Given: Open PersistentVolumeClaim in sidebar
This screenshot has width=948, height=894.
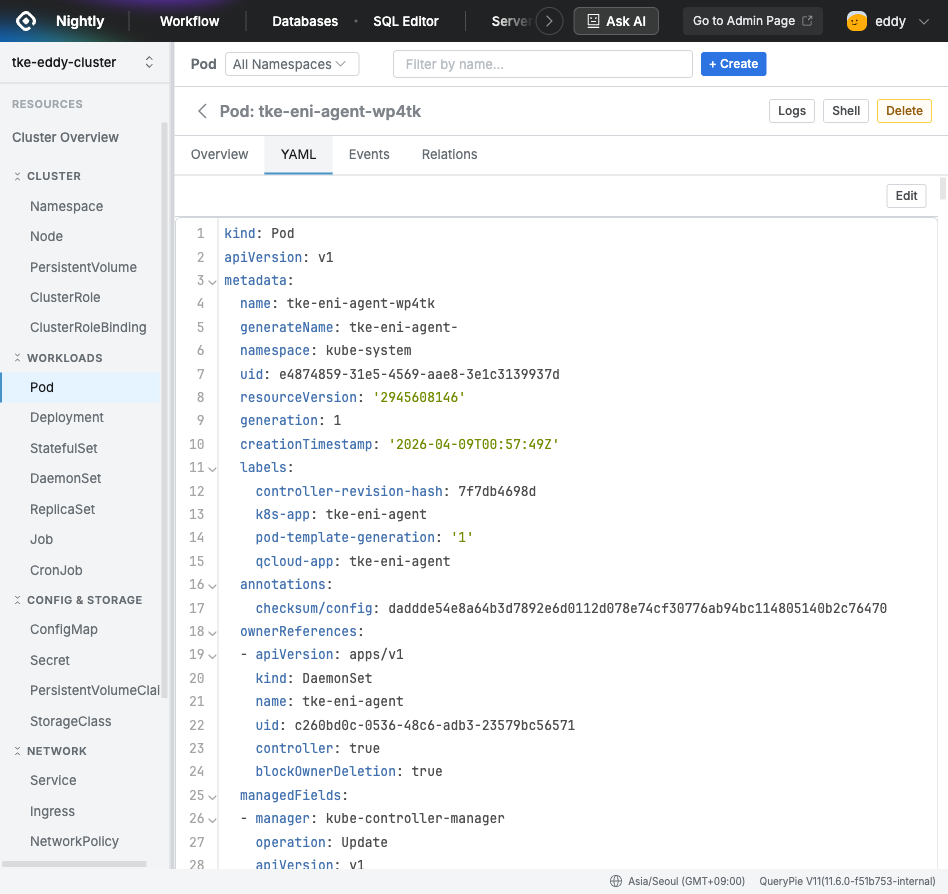Looking at the screenshot, I should point(95,691).
